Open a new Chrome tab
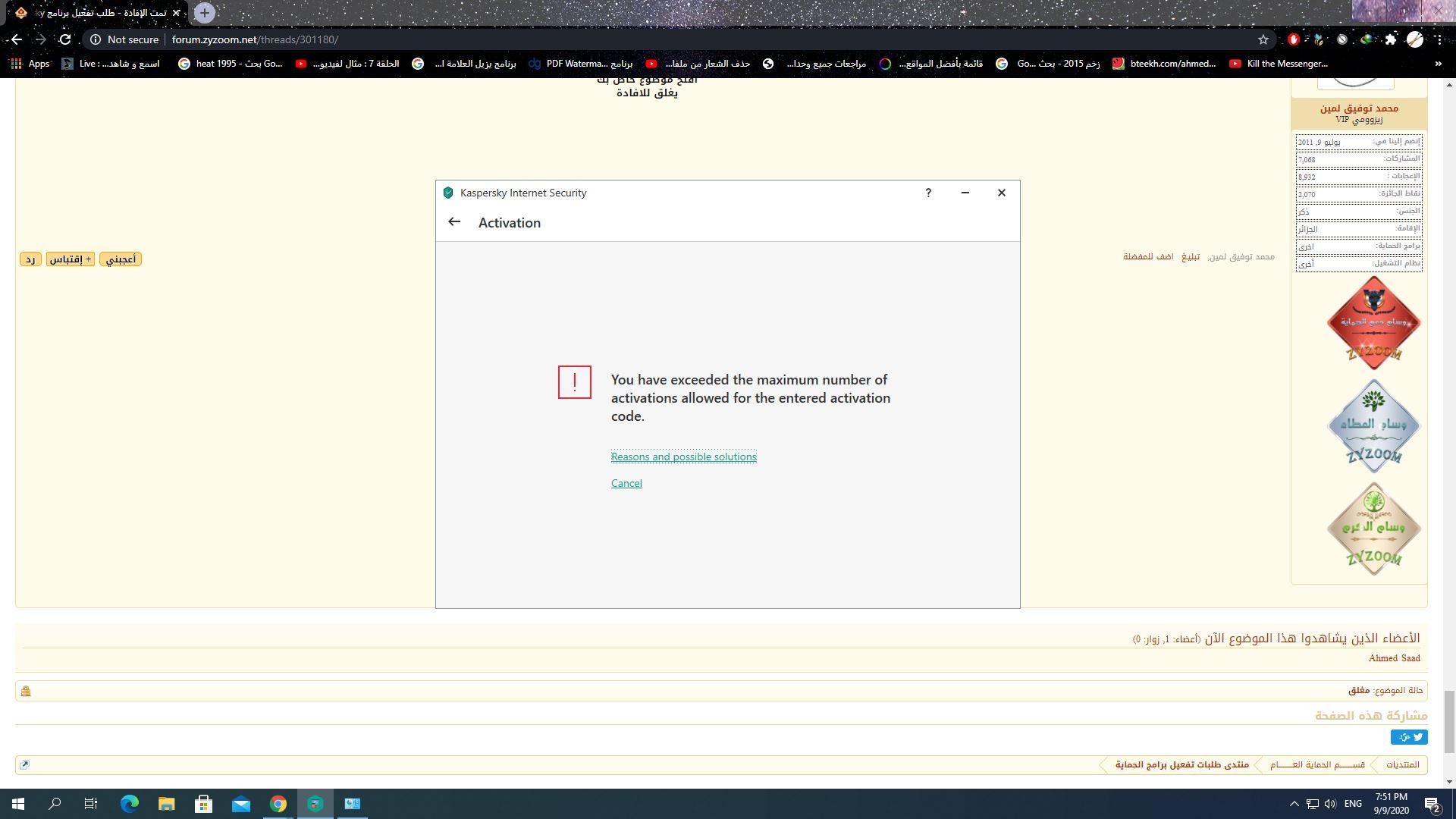1456x819 pixels. [204, 13]
